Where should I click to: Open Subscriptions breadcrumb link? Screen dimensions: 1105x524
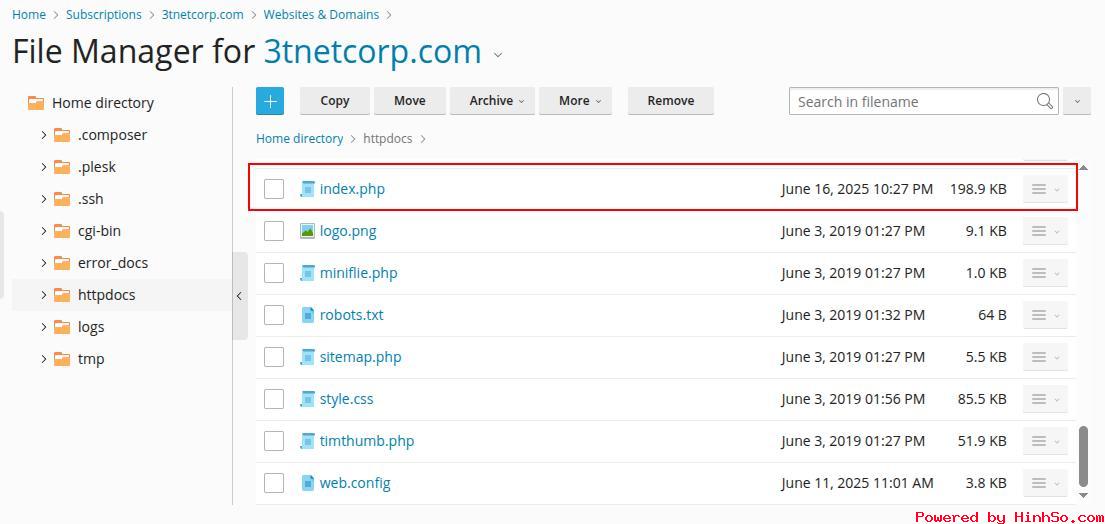click(104, 14)
